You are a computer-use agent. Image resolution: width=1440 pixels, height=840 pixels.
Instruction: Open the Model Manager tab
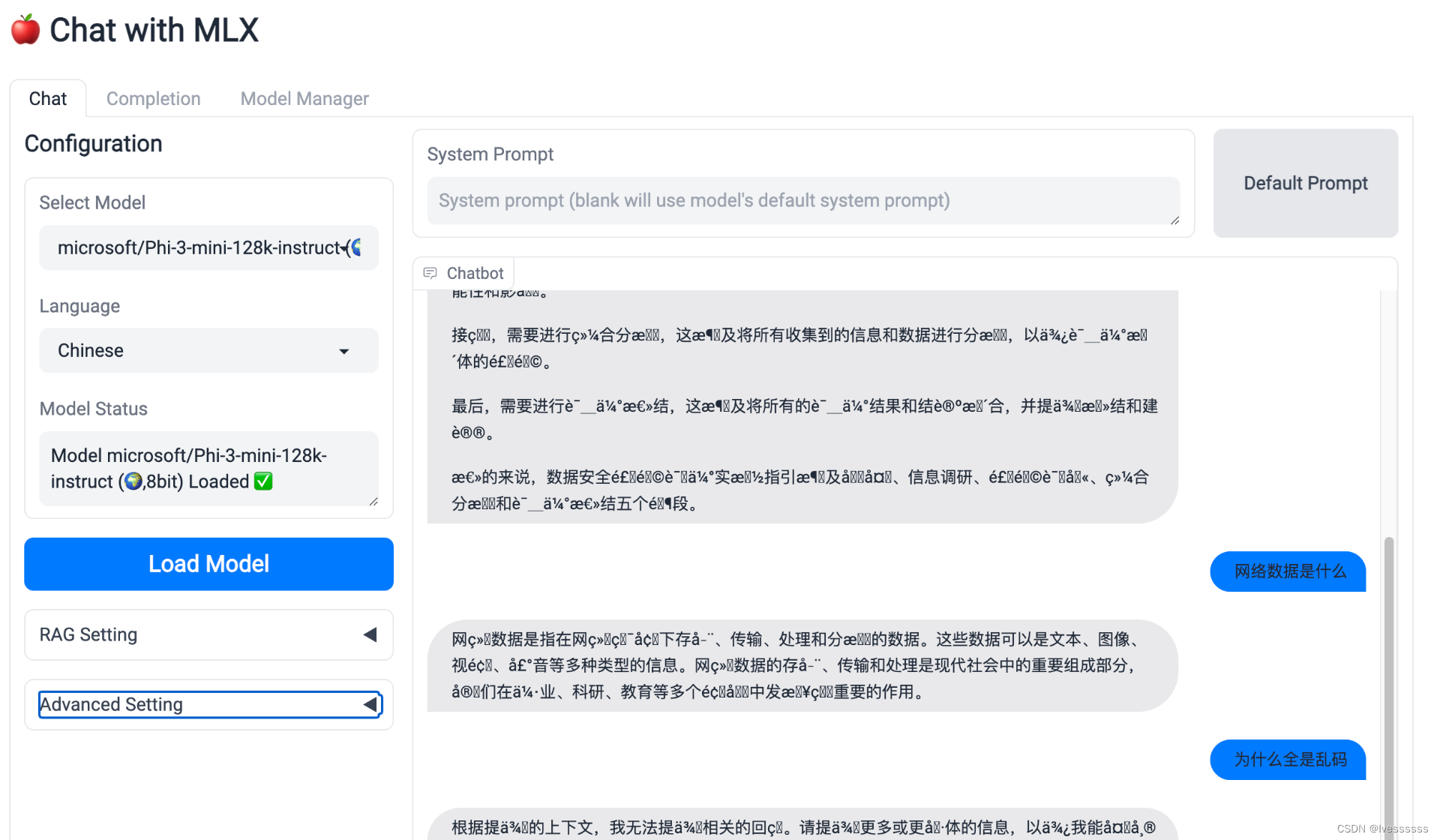304,98
